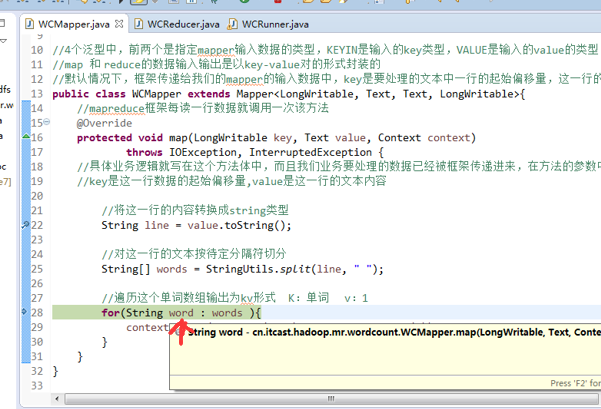Viewport: 601px width, 409px height.
Task: Click the Java file icon on WCRunner.java tab
Action: 232,24
